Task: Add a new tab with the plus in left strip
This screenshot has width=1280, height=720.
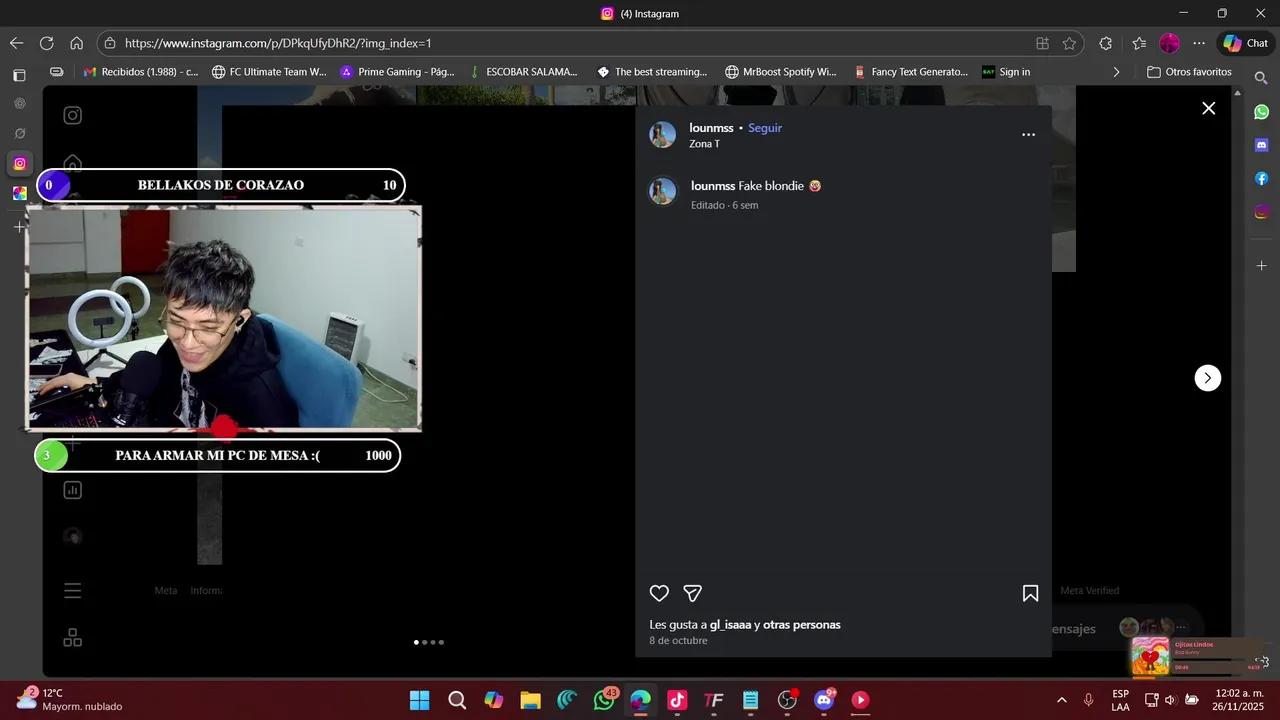Action: pyautogui.click(x=19, y=227)
